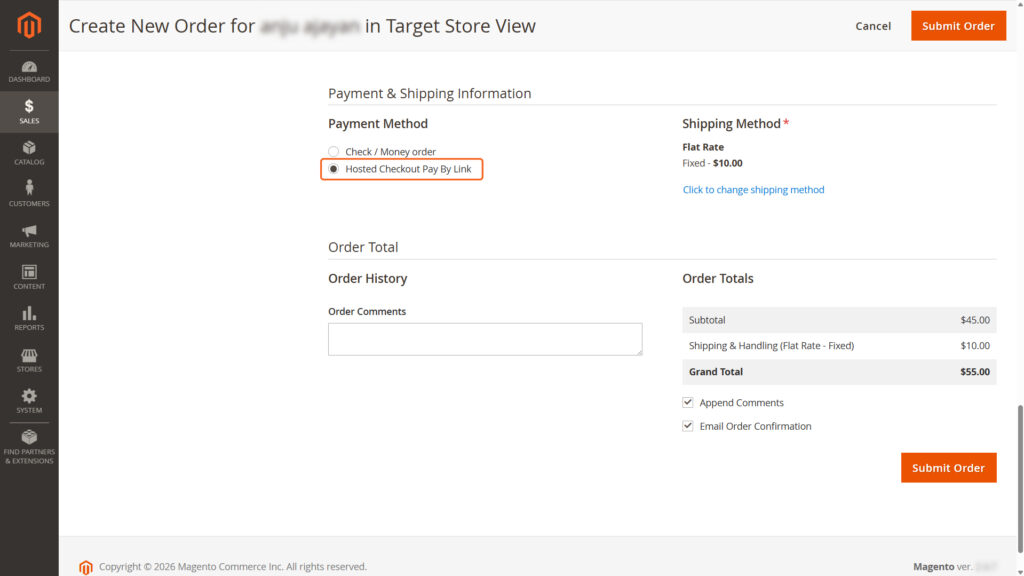This screenshot has width=1024, height=576.
Task: Open the Catalog section
Action: 29,150
